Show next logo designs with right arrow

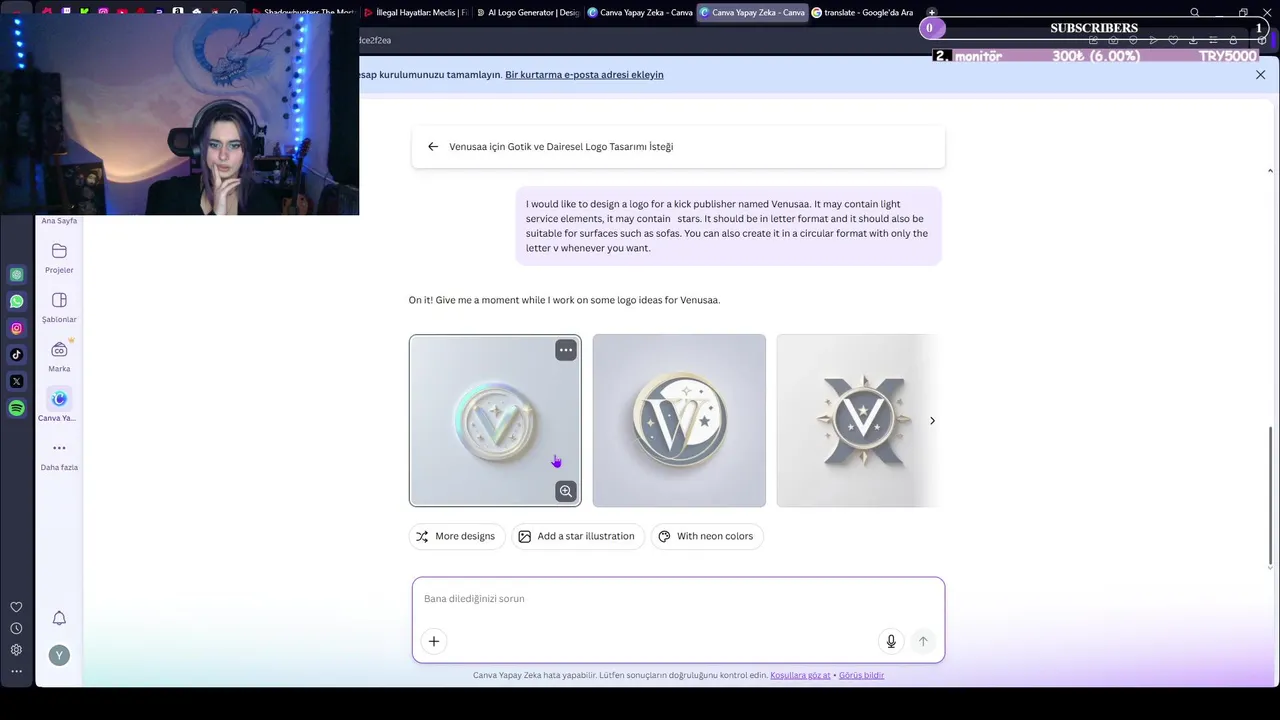(x=932, y=421)
